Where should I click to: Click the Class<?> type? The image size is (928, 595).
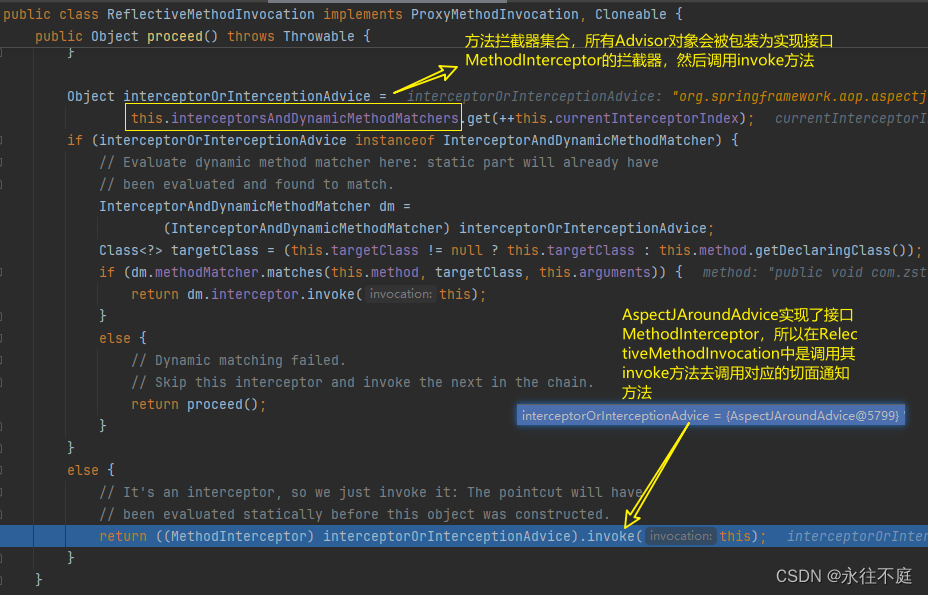(x=131, y=250)
